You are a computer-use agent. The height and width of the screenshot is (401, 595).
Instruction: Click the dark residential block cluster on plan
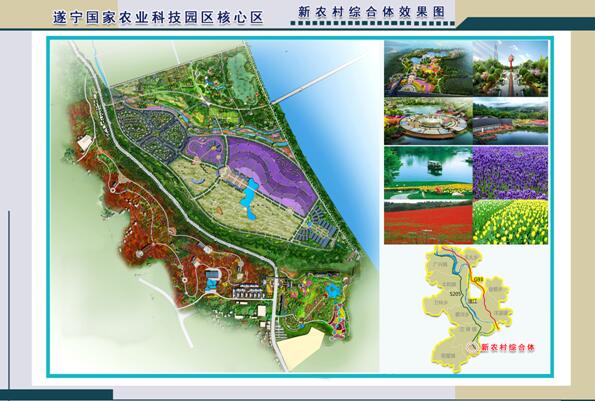coord(152,131)
